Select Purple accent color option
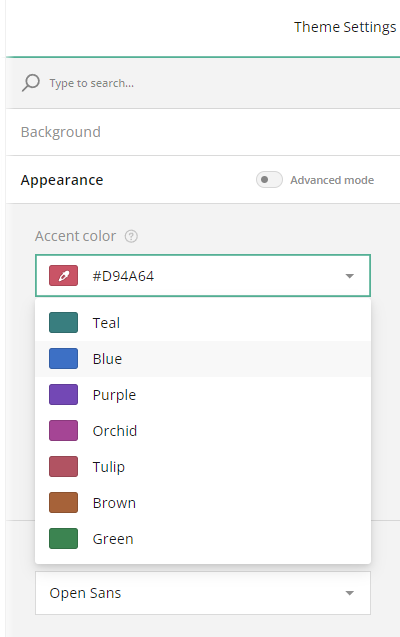The height and width of the screenshot is (637, 400). coord(203,395)
